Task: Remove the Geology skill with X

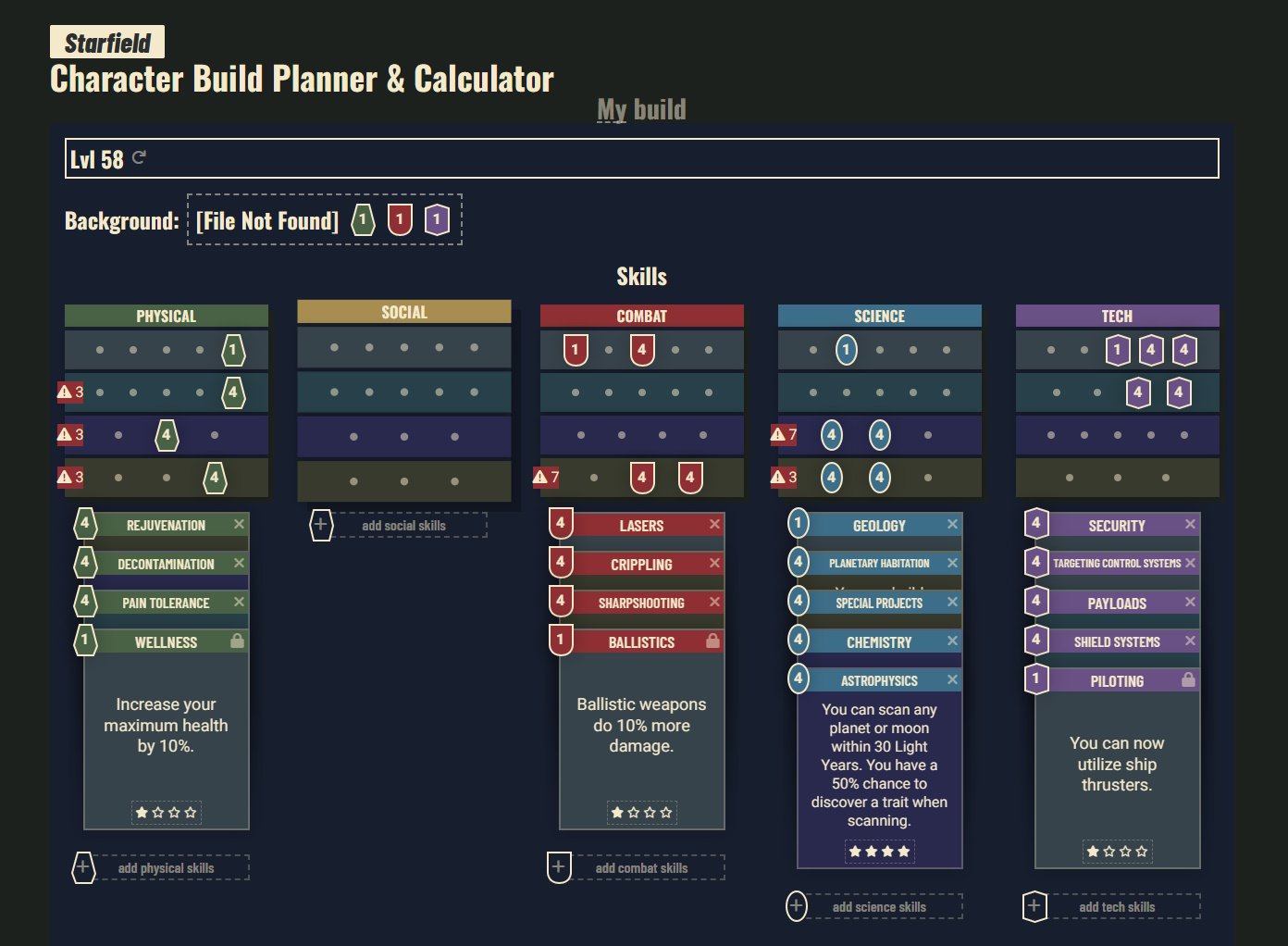Action: click(952, 524)
